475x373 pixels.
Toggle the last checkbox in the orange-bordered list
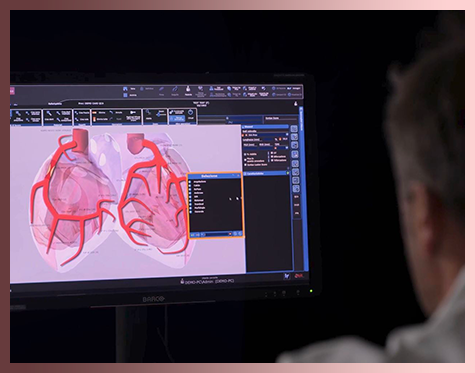[x=191, y=211]
